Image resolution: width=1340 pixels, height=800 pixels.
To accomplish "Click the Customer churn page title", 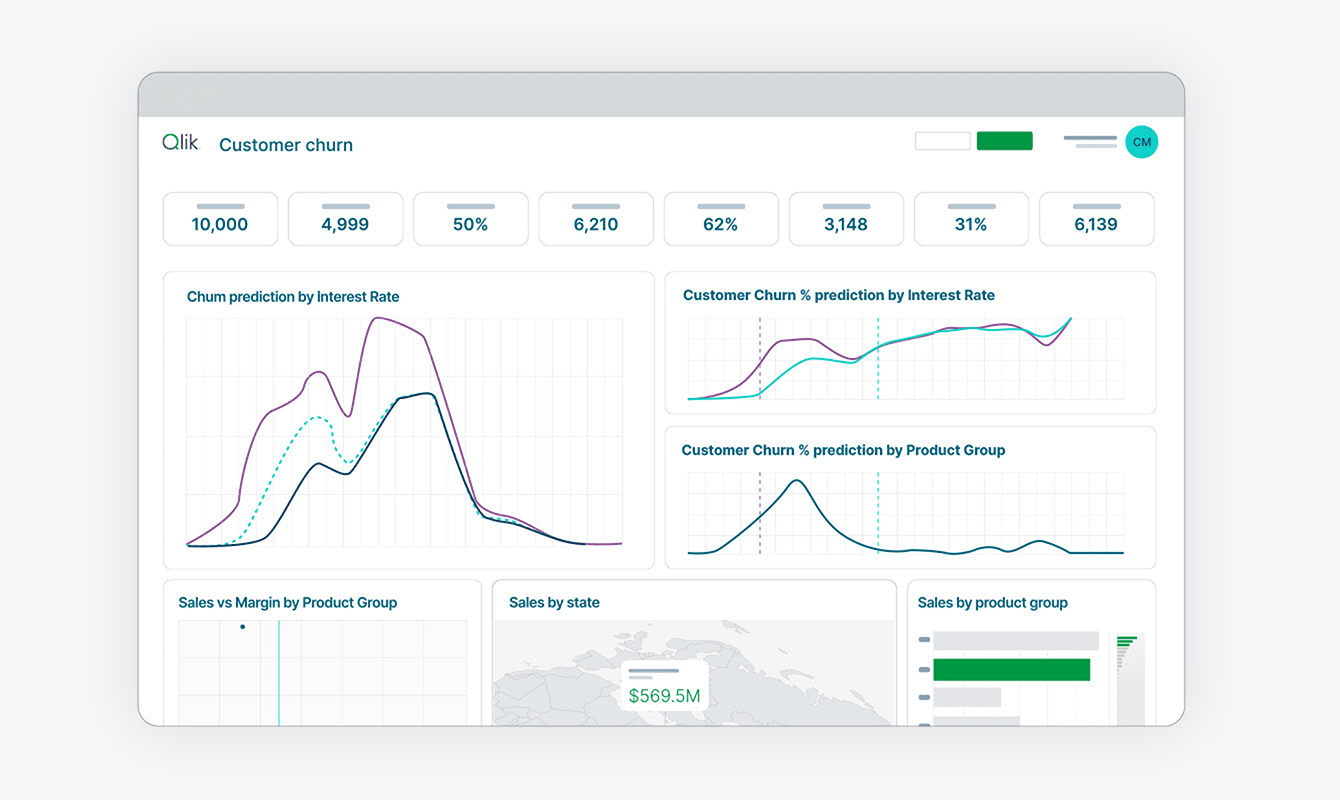I will point(286,145).
